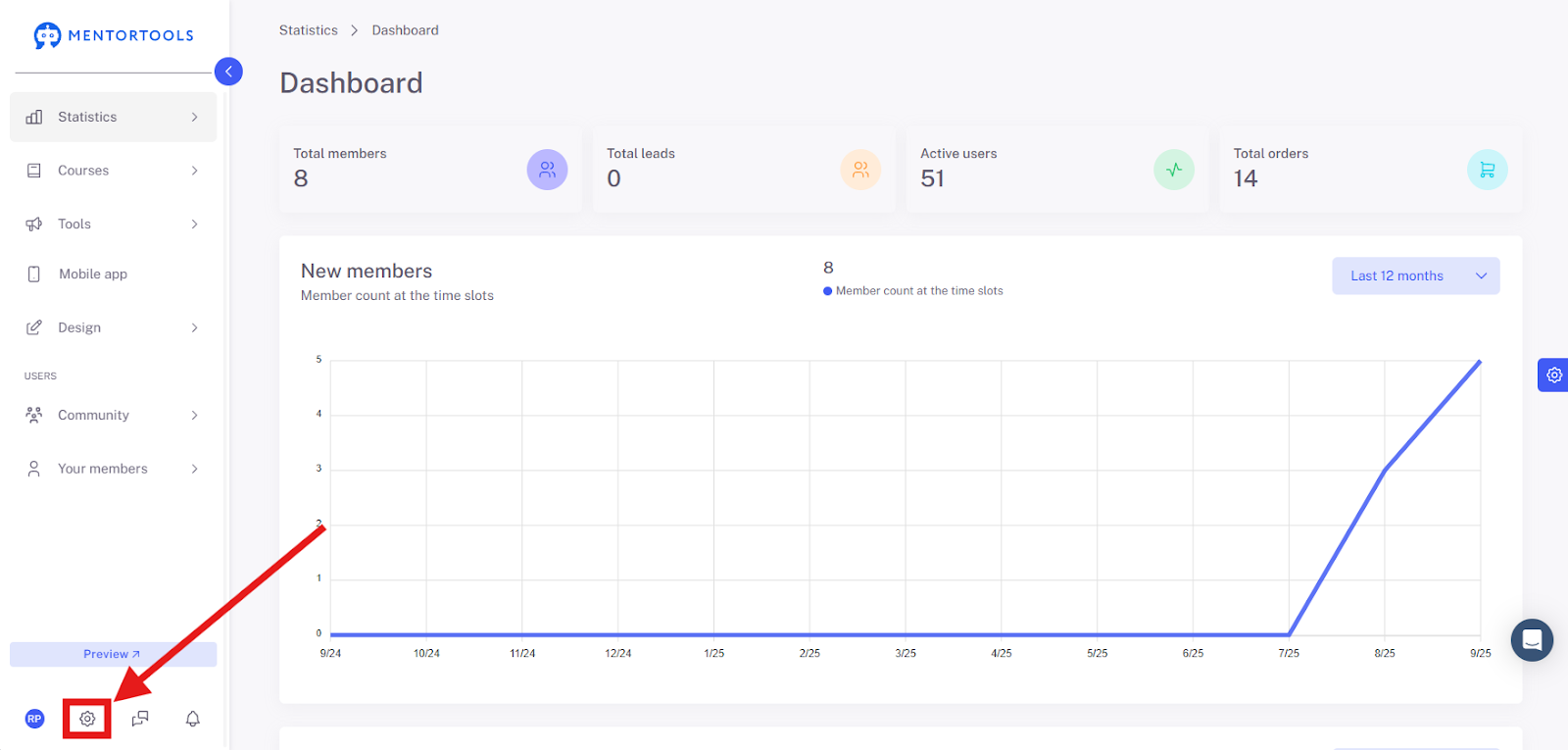Open the blue settings tab on the right edge

tap(1553, 375)
